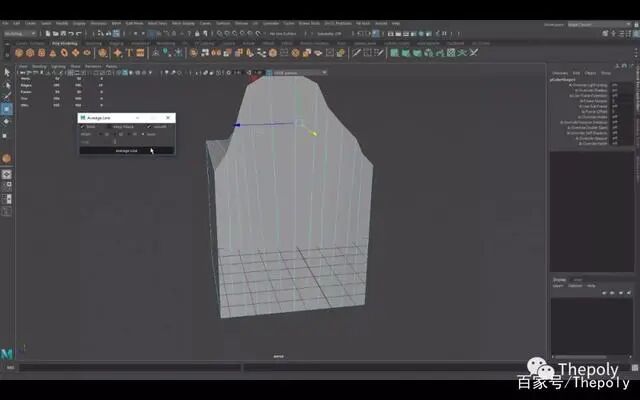
Task: Create a polygon cone from the shelf
Action: point(53,53)
